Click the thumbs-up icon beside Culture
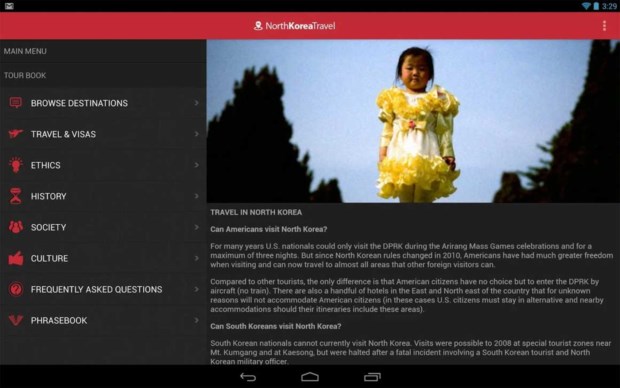 coord(16,258)
